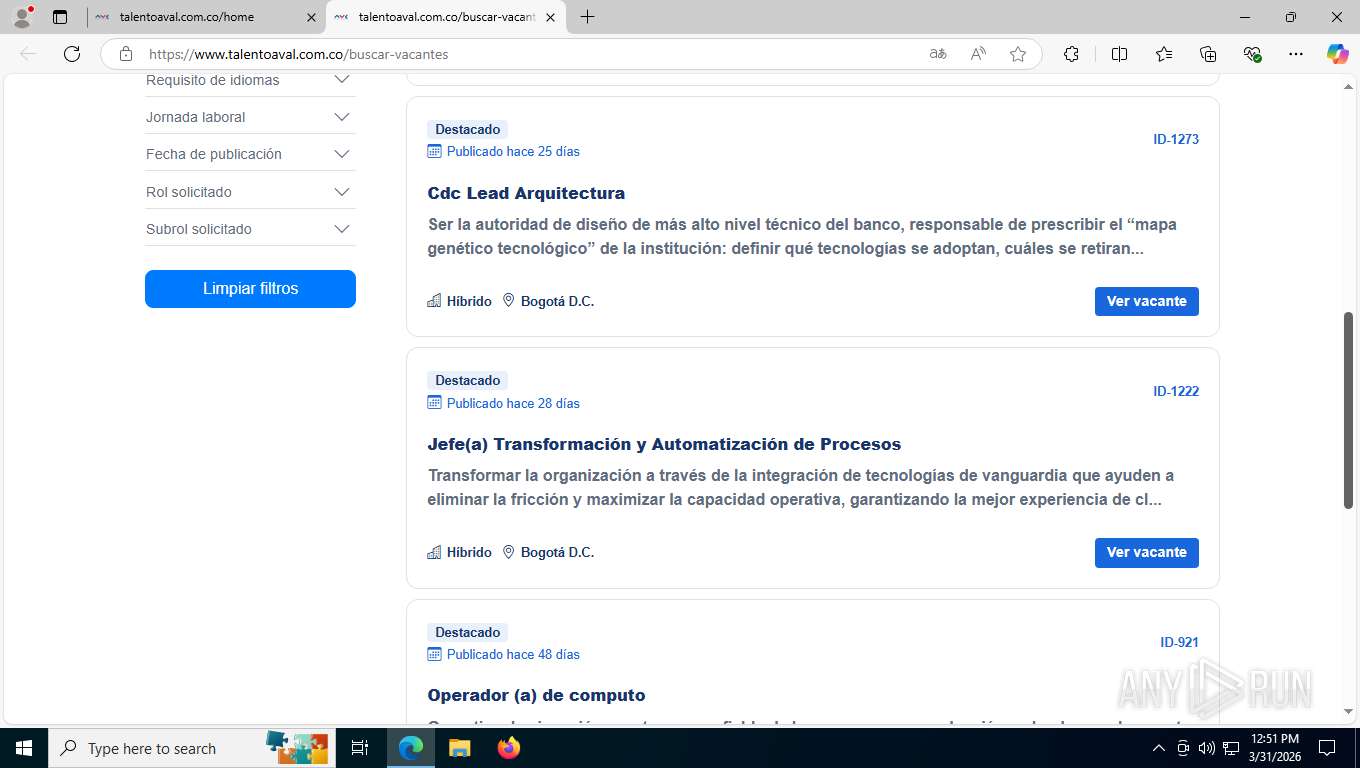Activate Read aloud icon in address bar

coord(978,54)
